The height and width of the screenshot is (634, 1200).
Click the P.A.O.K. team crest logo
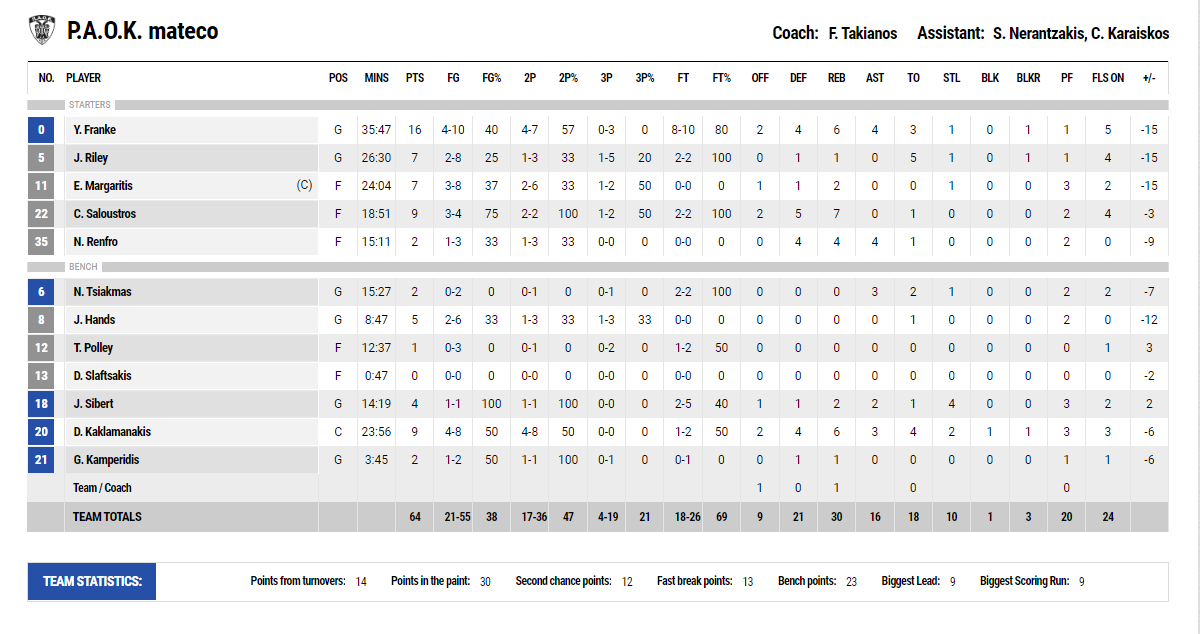(x=42, y=31)
